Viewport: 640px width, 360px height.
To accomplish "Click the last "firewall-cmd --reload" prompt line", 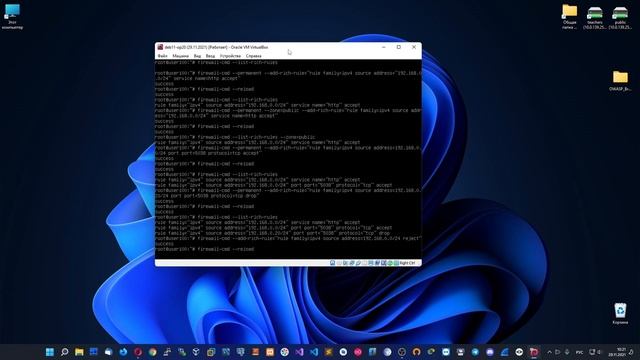I will coord(204,249).
